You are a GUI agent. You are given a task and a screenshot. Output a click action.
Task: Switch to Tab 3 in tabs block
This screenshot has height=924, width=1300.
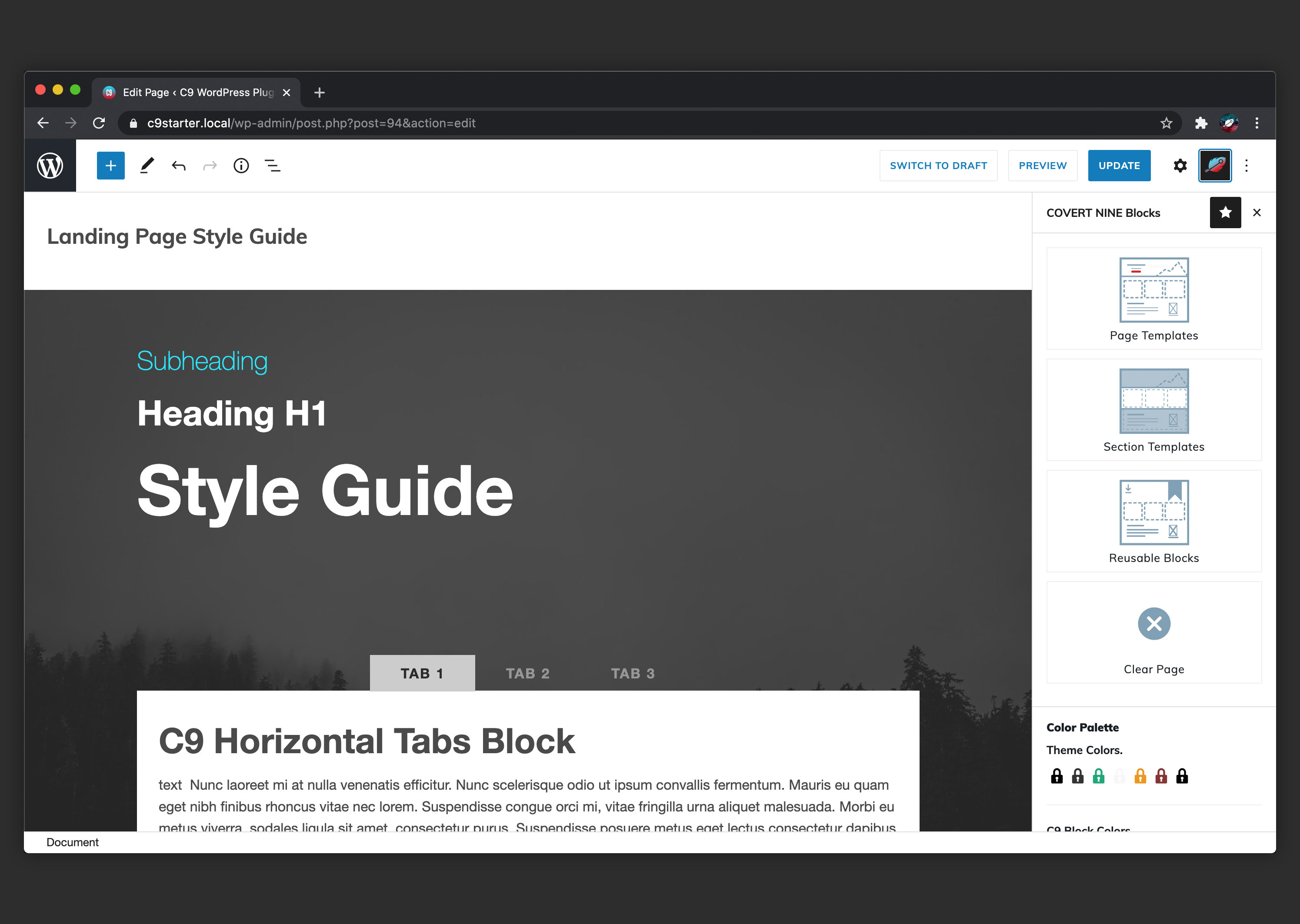point(632,674)
